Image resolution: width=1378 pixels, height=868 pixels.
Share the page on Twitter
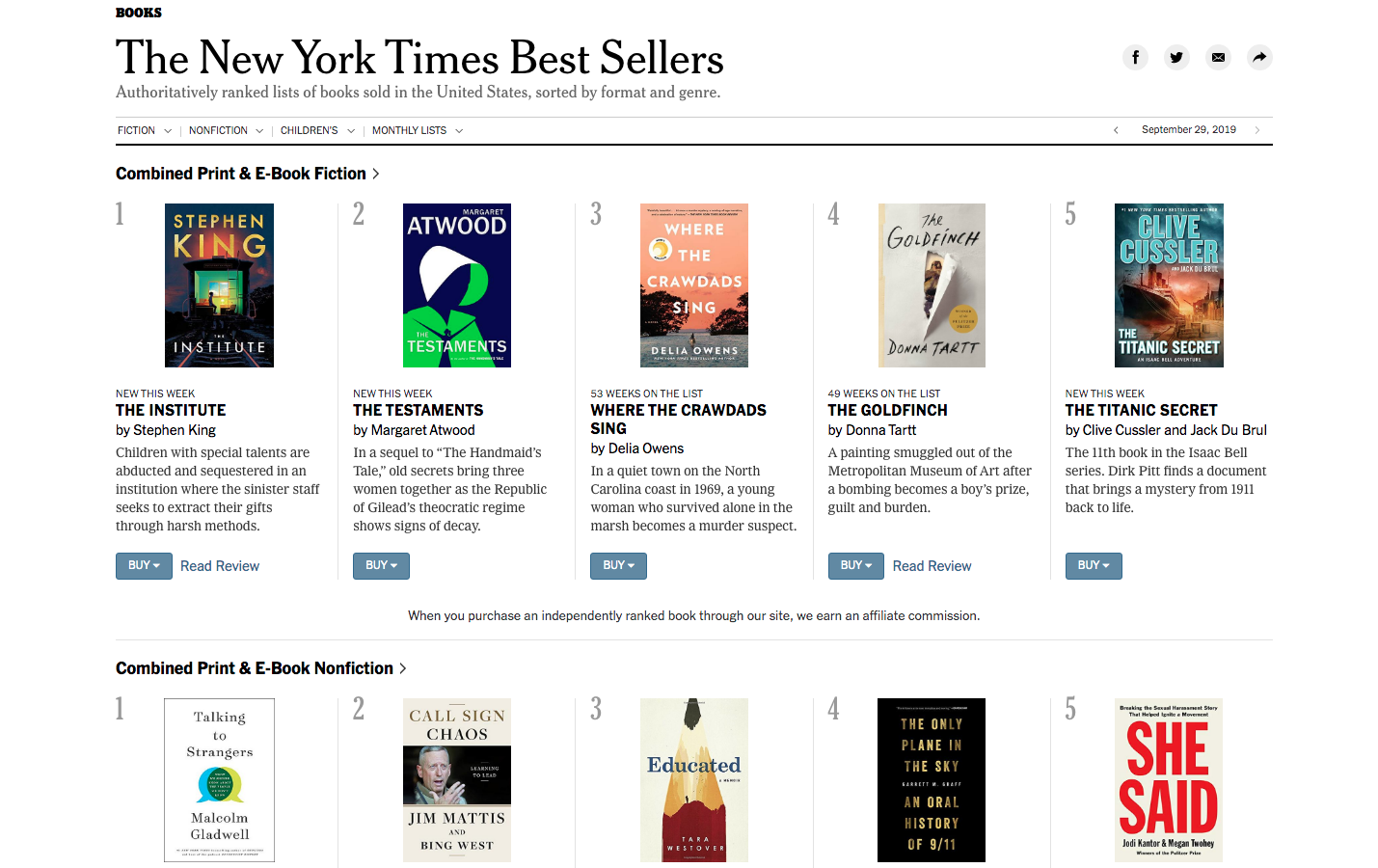pyautogui.click(x=1176, y=58)
